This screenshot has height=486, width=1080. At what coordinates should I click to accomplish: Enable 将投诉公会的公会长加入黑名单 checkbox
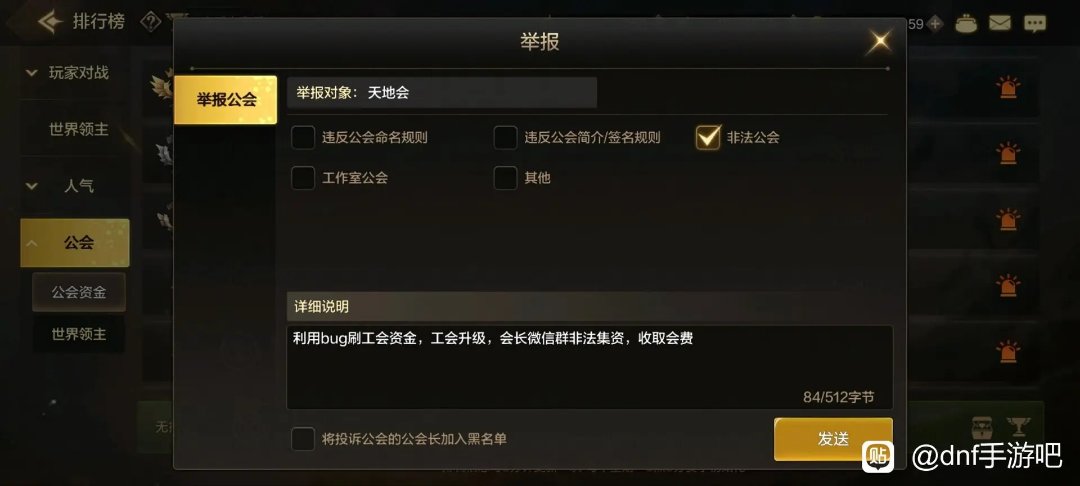click(303, 439)
